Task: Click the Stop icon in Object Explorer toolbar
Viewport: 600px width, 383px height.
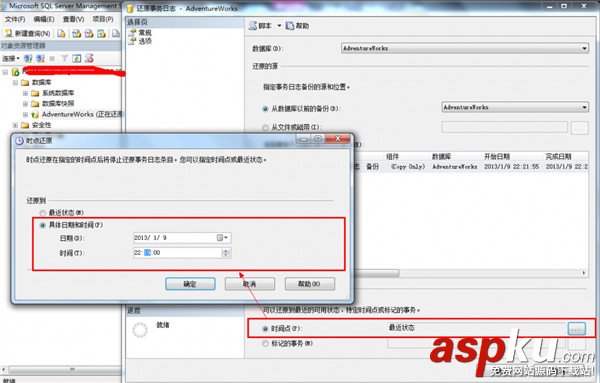Action: coord(52,59)
